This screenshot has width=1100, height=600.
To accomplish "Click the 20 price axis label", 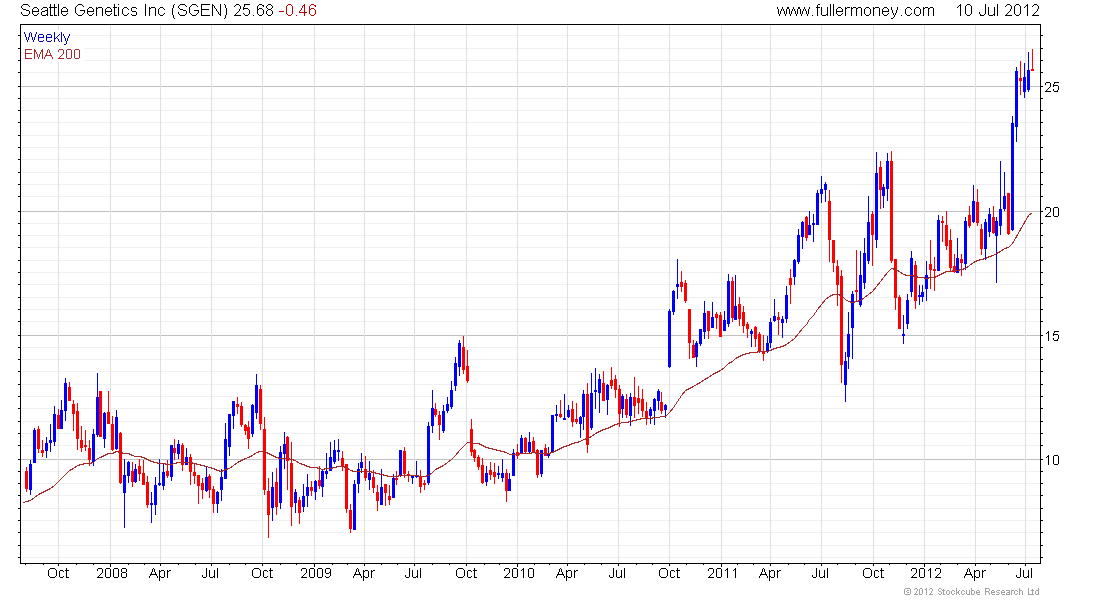I will tap(1052, 212).
